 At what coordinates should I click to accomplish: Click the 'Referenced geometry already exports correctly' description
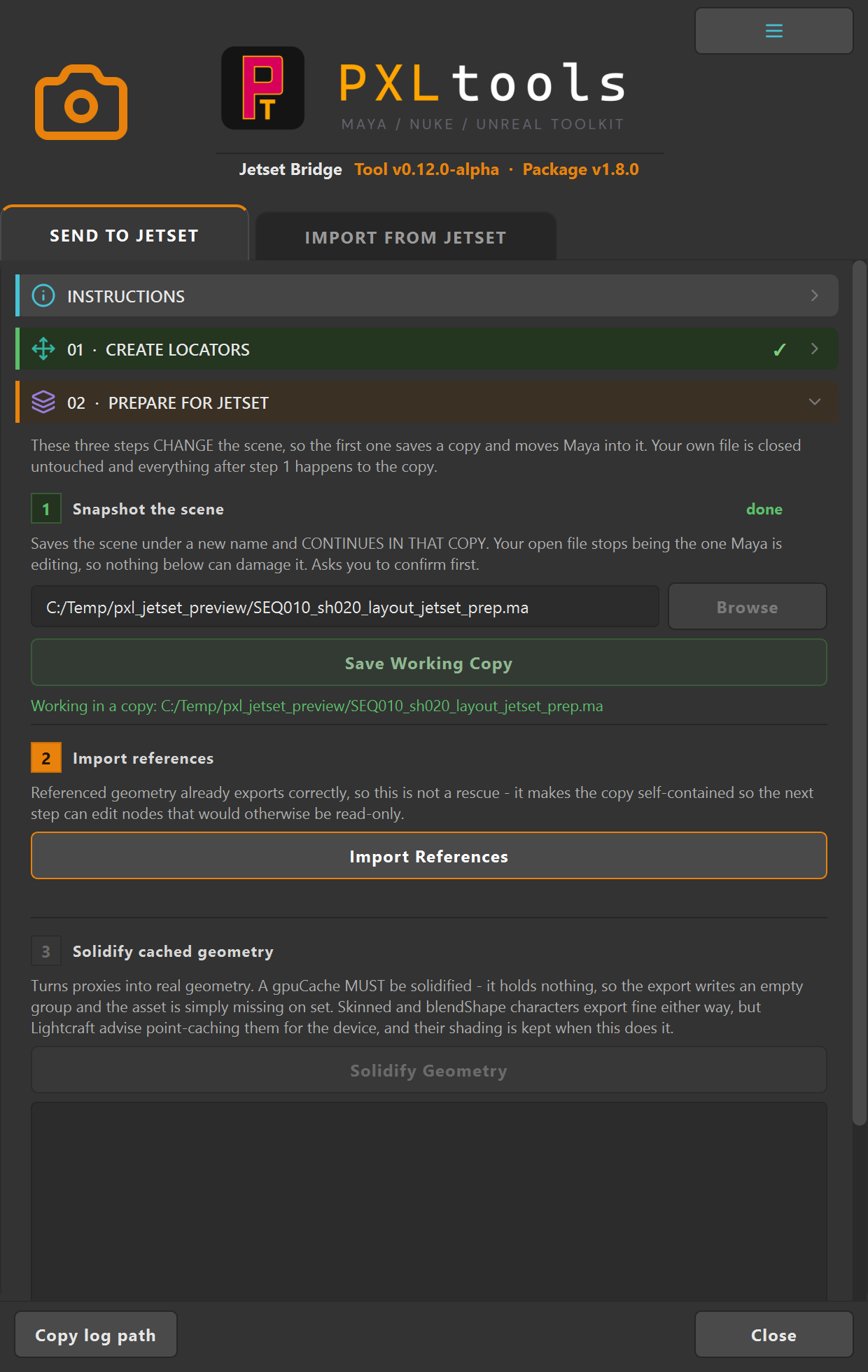422,803
